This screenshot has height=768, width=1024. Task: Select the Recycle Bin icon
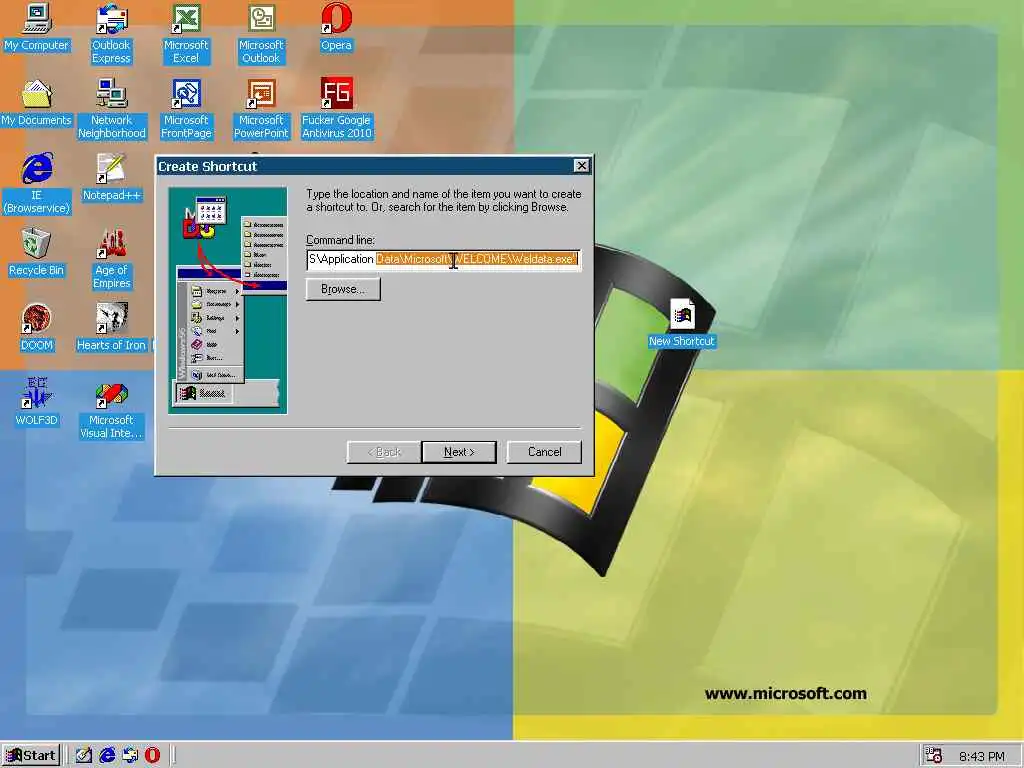click(x=36, y=253)
